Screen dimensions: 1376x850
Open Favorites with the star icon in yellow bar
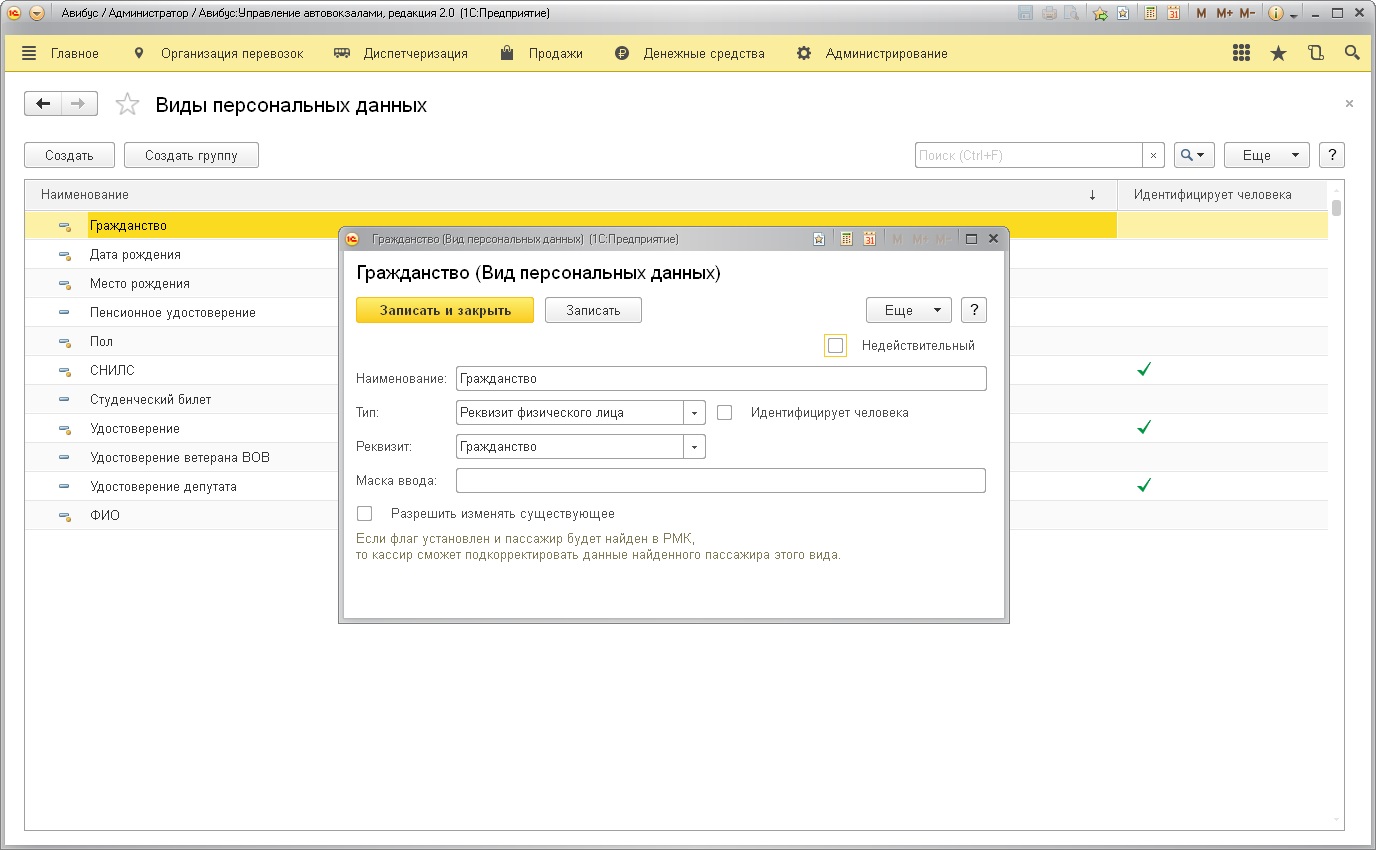[x=1278, y=53]
